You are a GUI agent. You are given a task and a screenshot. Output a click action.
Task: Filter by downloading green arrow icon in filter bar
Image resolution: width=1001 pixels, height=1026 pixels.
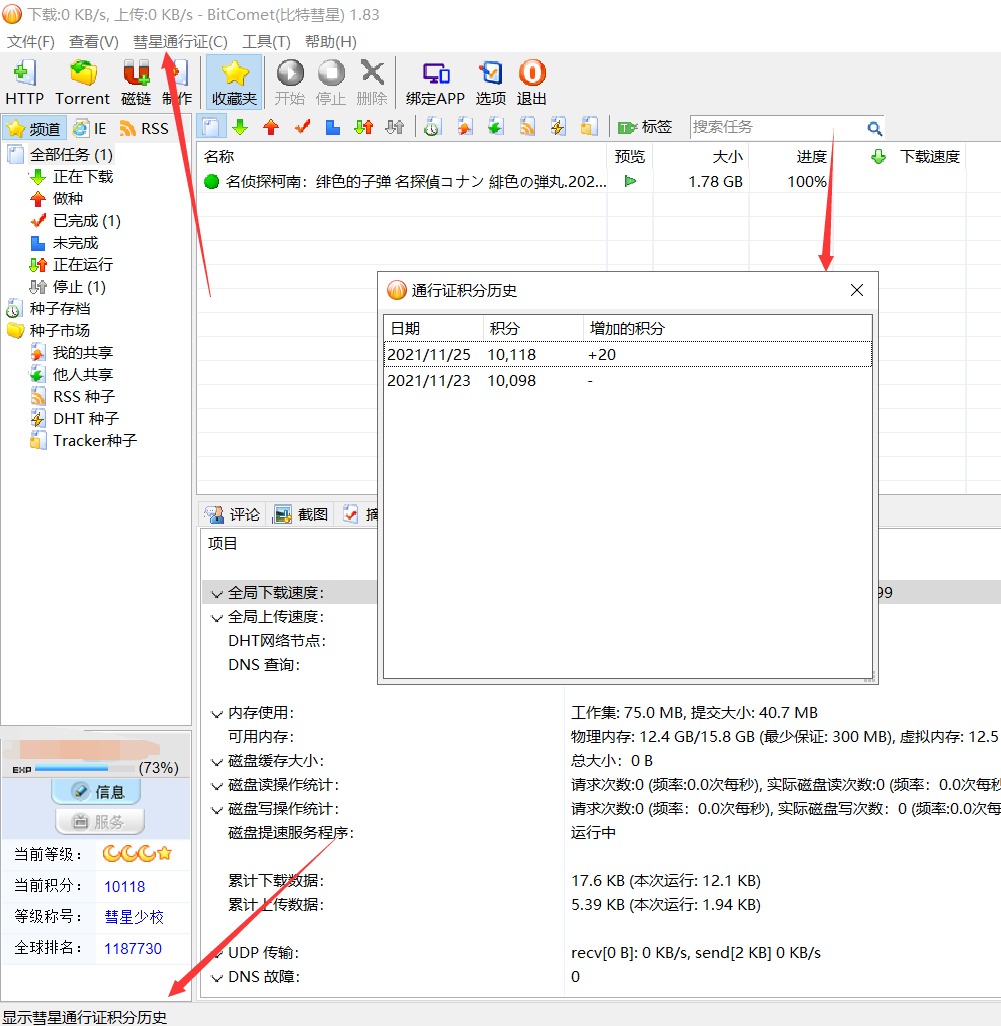click(240, 127)
